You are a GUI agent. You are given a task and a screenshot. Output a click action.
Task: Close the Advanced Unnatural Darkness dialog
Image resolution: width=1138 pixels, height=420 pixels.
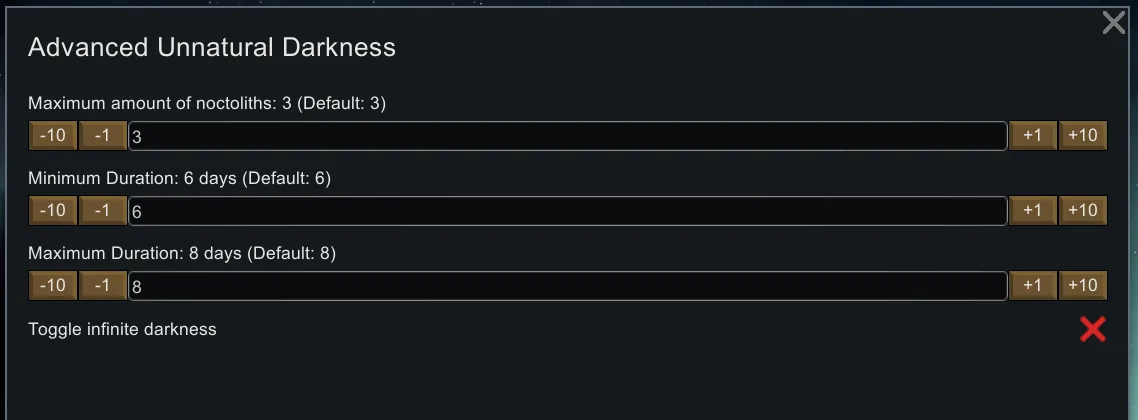click(x=1113, y=23)
